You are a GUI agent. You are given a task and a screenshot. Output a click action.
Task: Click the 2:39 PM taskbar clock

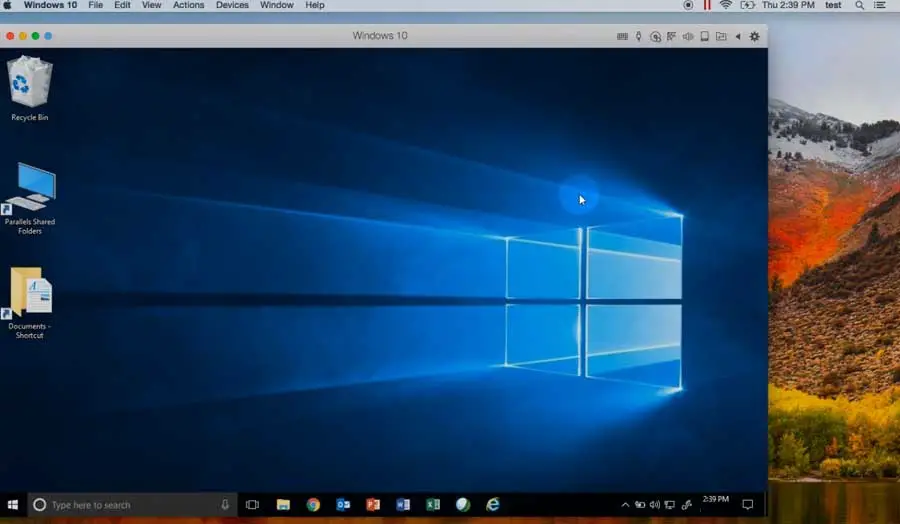point(716,499)
